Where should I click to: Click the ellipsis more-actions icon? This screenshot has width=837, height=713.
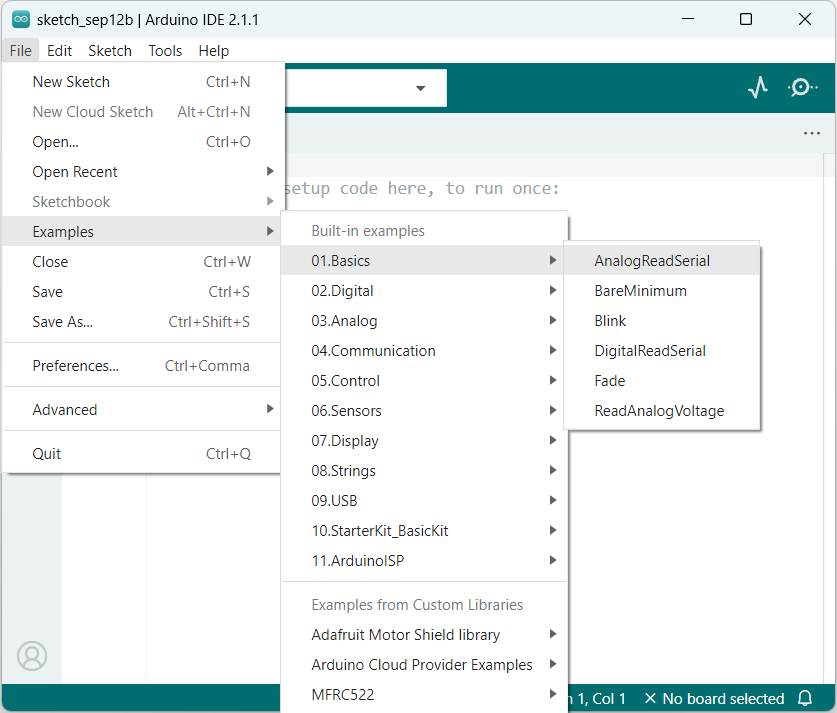click(811, 132)
